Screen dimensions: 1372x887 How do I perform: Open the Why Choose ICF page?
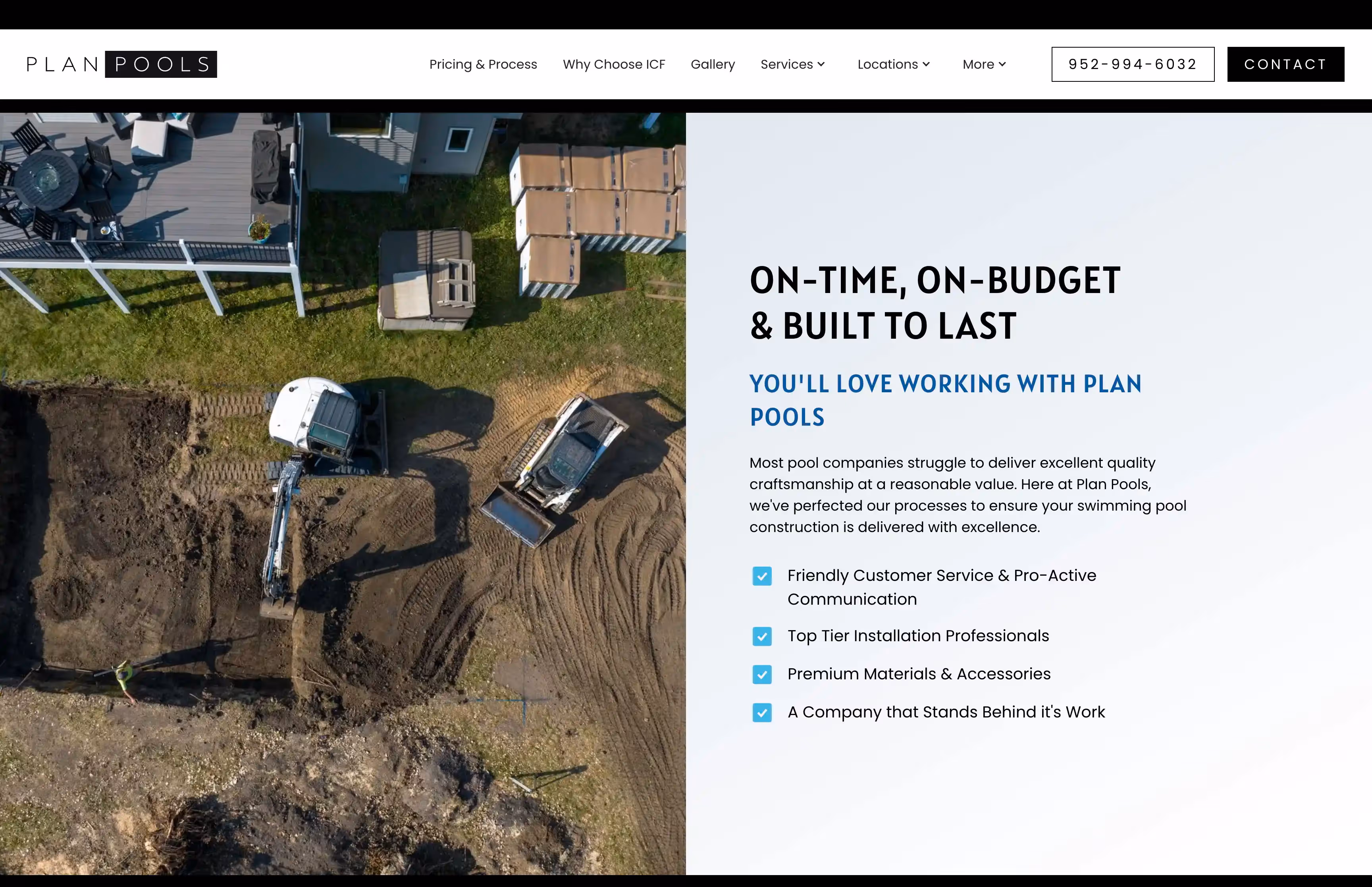(614, 64)
